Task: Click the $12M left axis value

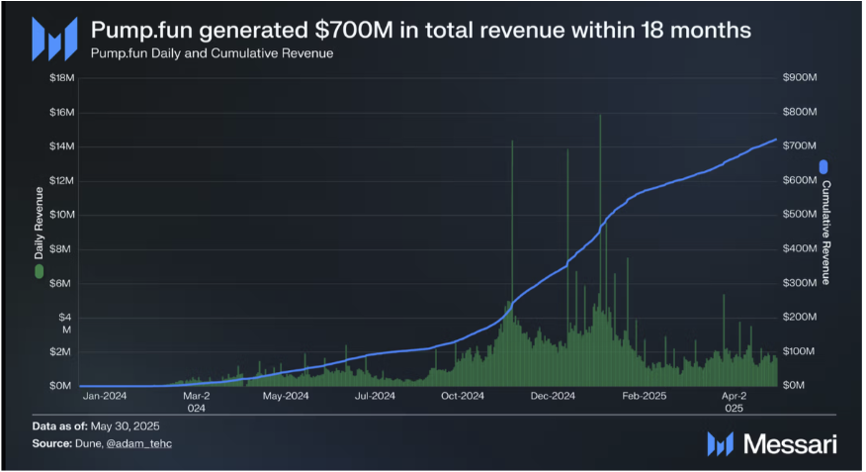Action: (x=61, y=181)
